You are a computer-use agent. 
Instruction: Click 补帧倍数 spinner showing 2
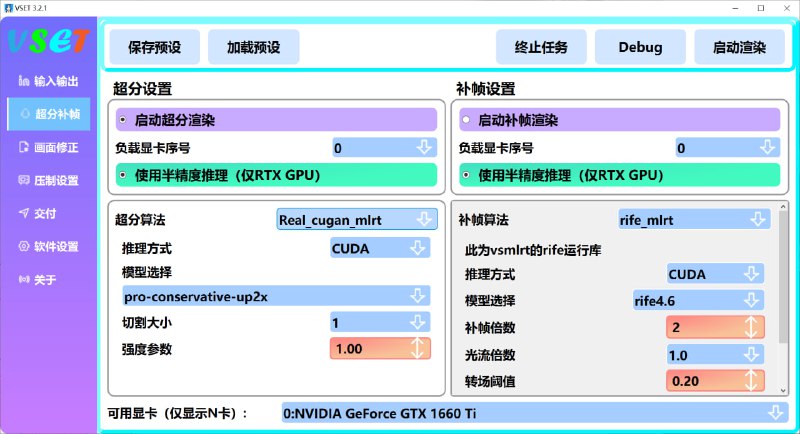[x=715, y=327]
